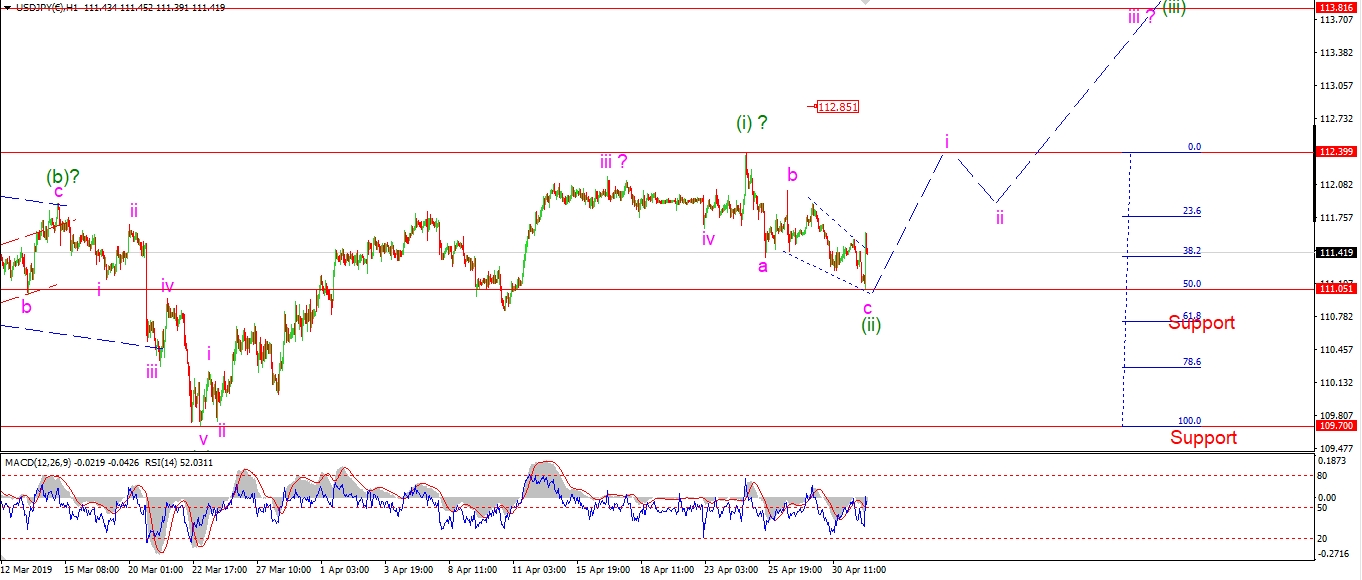Click the black 111.419 current price tag

tap(1337, 253)
